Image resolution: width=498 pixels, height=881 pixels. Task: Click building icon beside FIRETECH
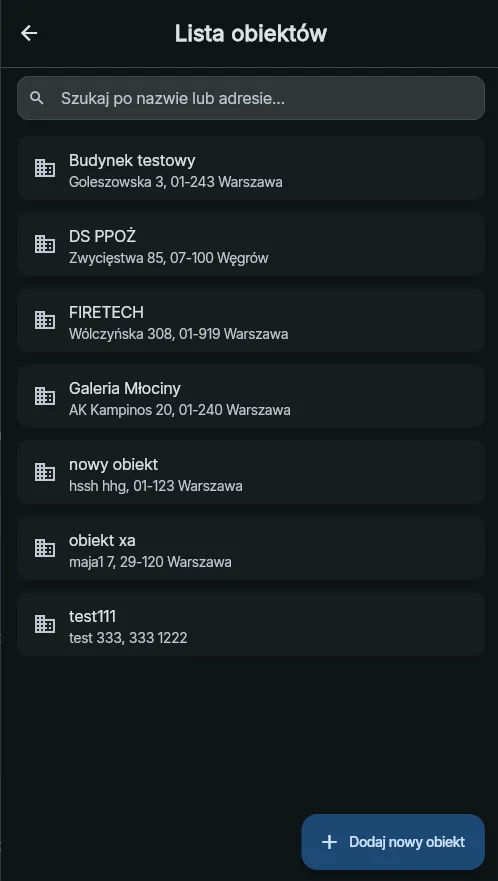tap(45, 320)
